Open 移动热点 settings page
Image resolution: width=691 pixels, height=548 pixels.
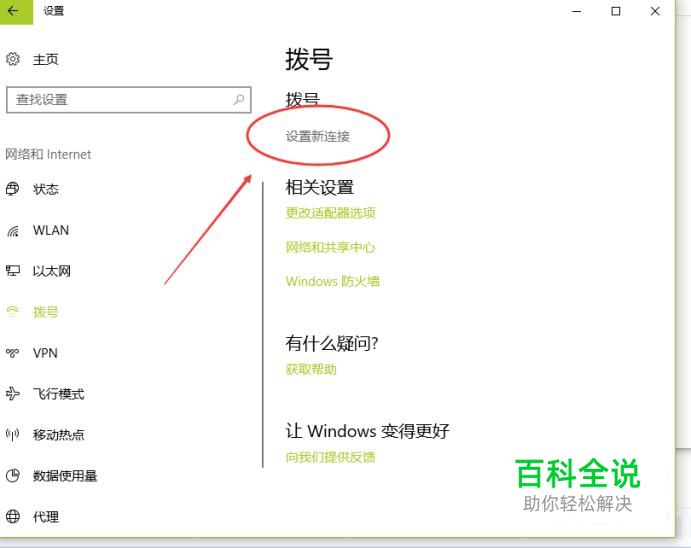(x=59, y=435)
